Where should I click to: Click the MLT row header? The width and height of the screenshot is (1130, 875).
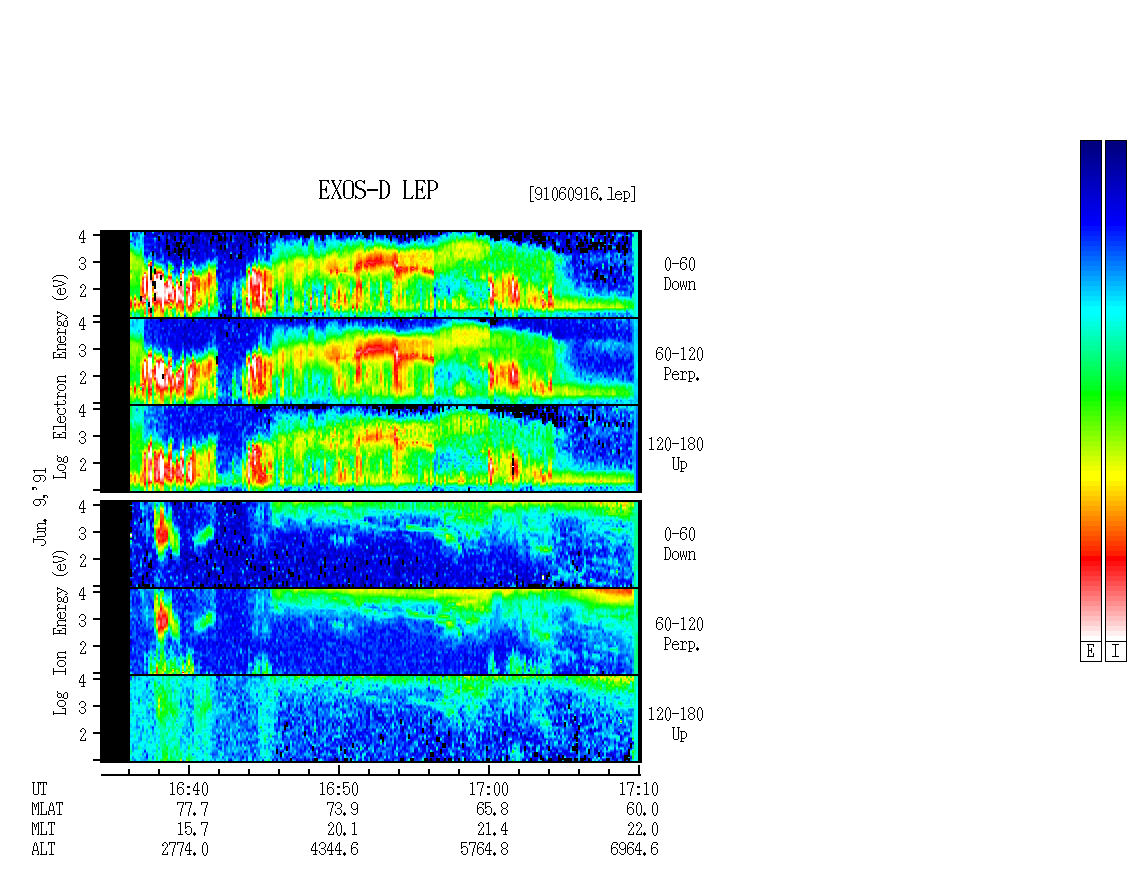[x=43, y=830]
